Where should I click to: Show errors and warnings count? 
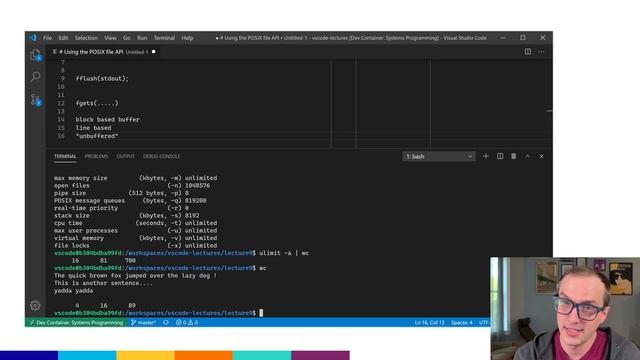click(187, 322)
